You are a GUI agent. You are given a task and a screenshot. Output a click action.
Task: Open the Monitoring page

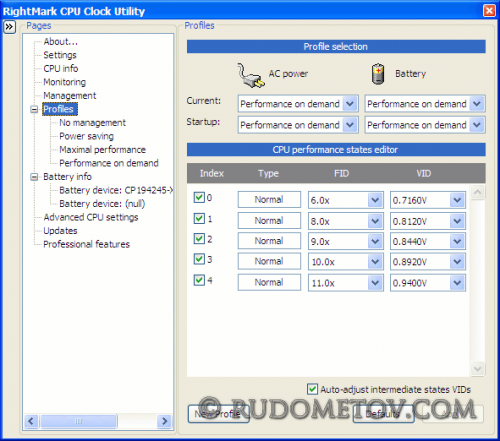tap(64, 82)
